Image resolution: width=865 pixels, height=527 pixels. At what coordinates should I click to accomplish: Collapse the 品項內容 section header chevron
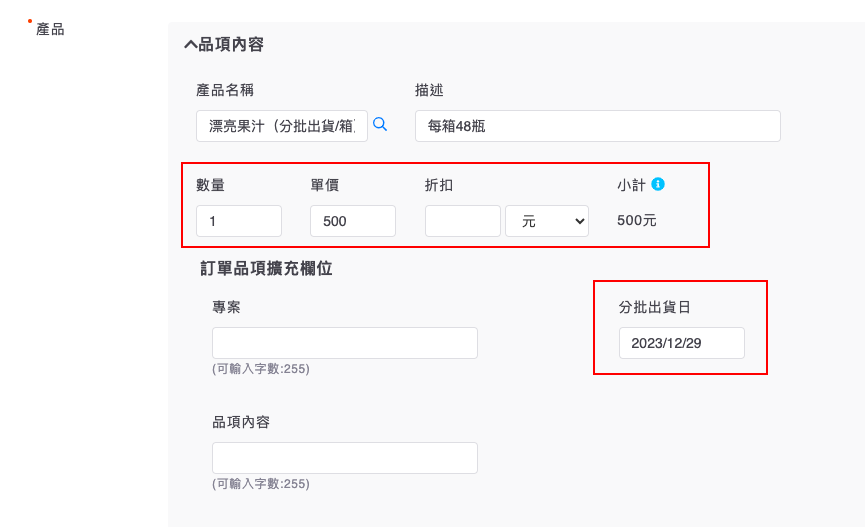(x=190, y=45)
